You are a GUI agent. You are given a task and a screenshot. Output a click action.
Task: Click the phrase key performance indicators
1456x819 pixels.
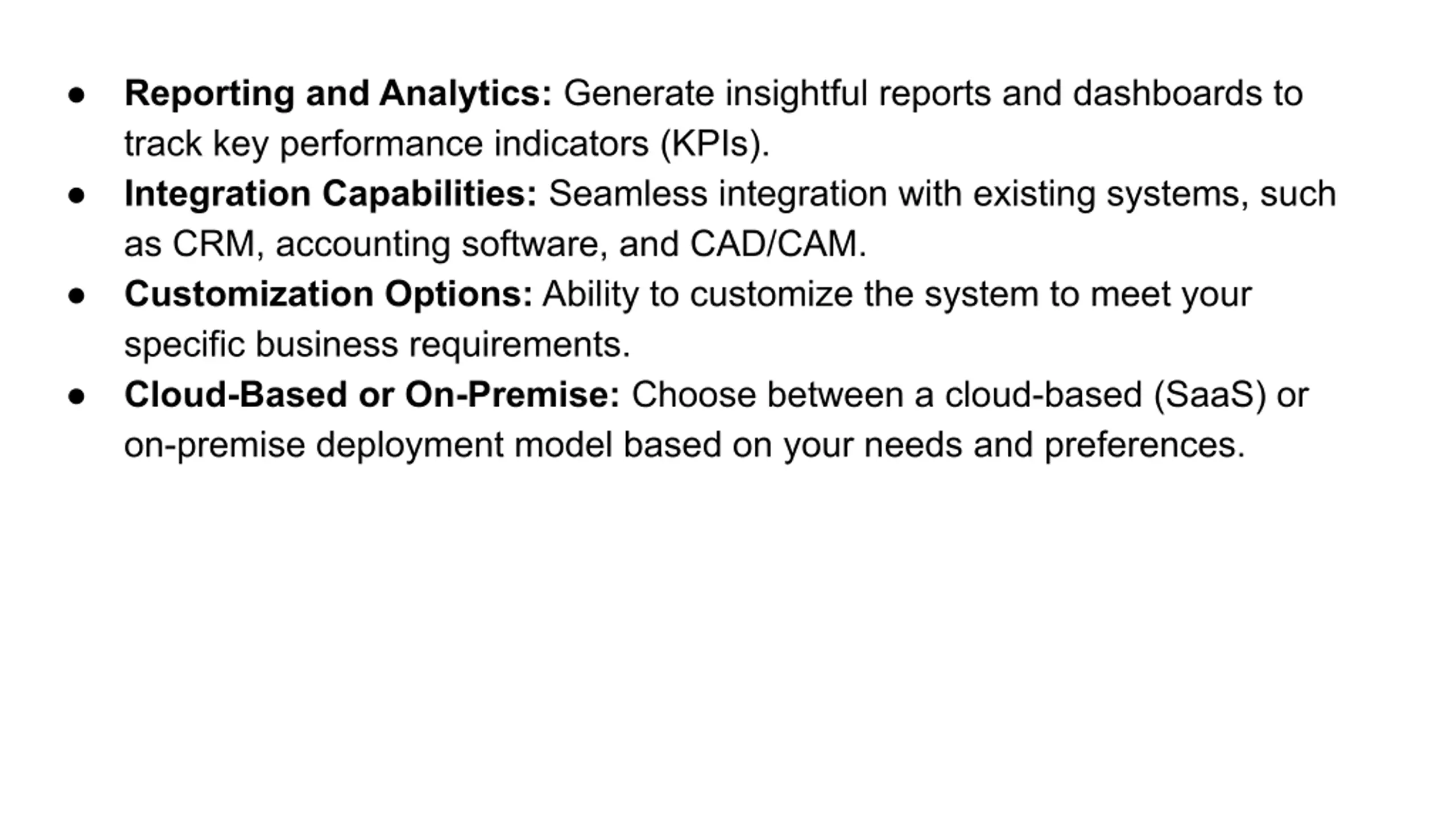coord(431,144)
